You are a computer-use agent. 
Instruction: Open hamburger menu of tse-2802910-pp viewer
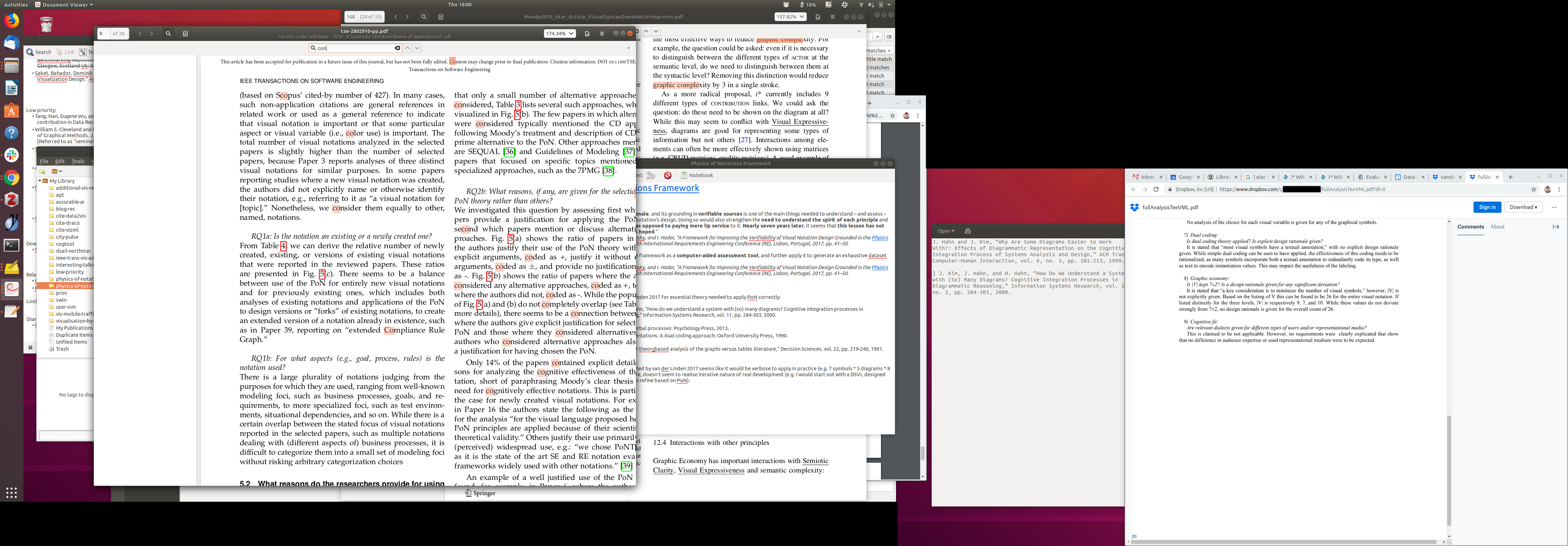pos(602,34)
